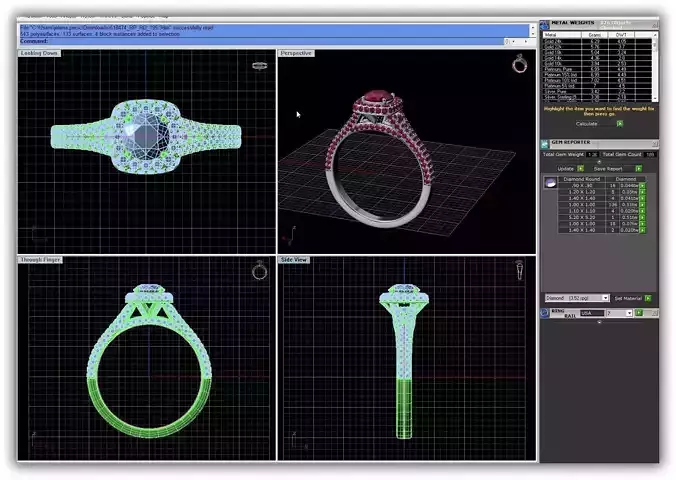Click green arrow on the 1.20 x 1.20 row
This screenshot has height=480, width=676.
click(x=643, y=192)
